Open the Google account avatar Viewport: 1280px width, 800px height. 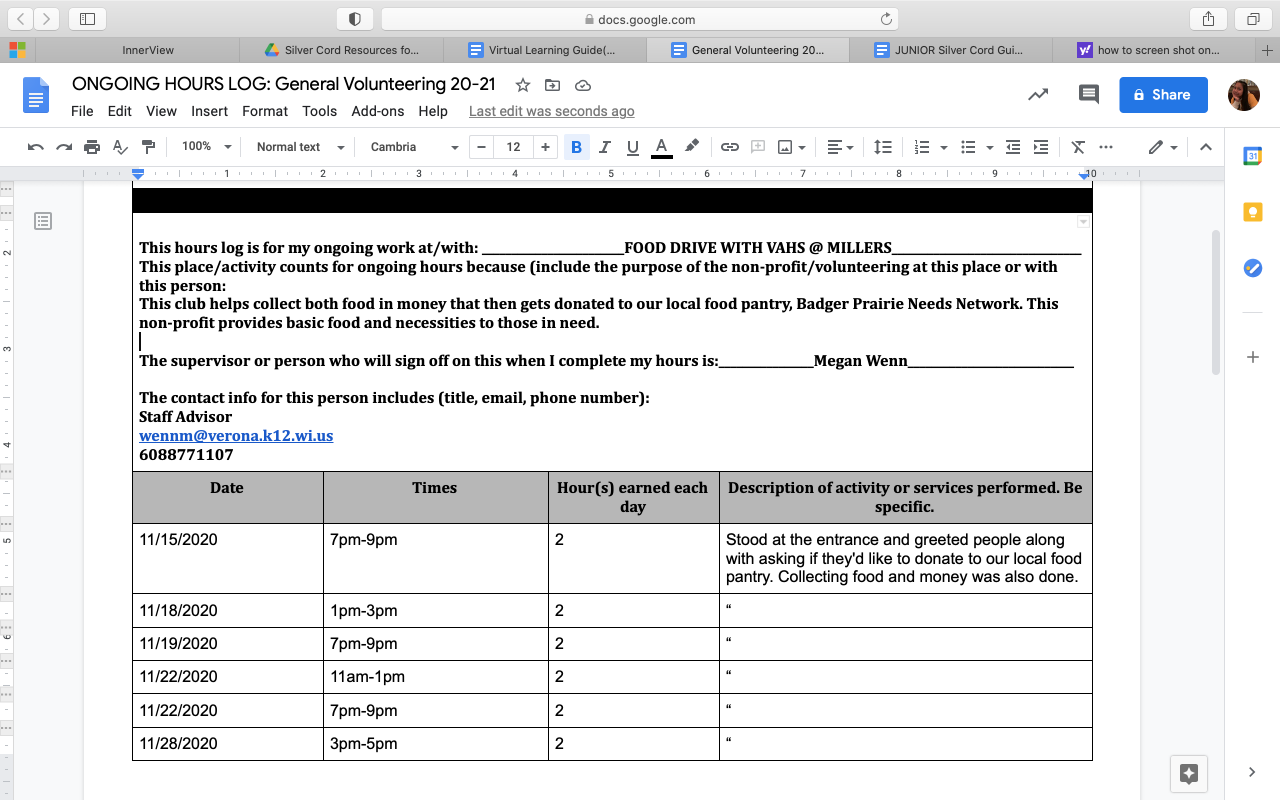click(x=1244, y=95)
